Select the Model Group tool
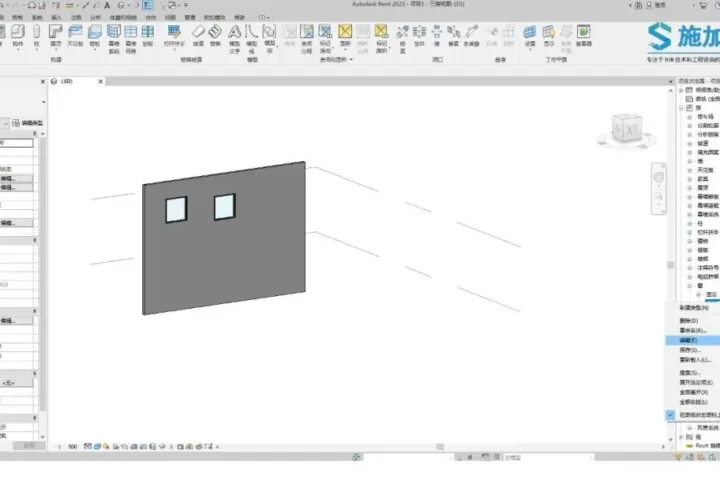 click(x=270, y=39)
